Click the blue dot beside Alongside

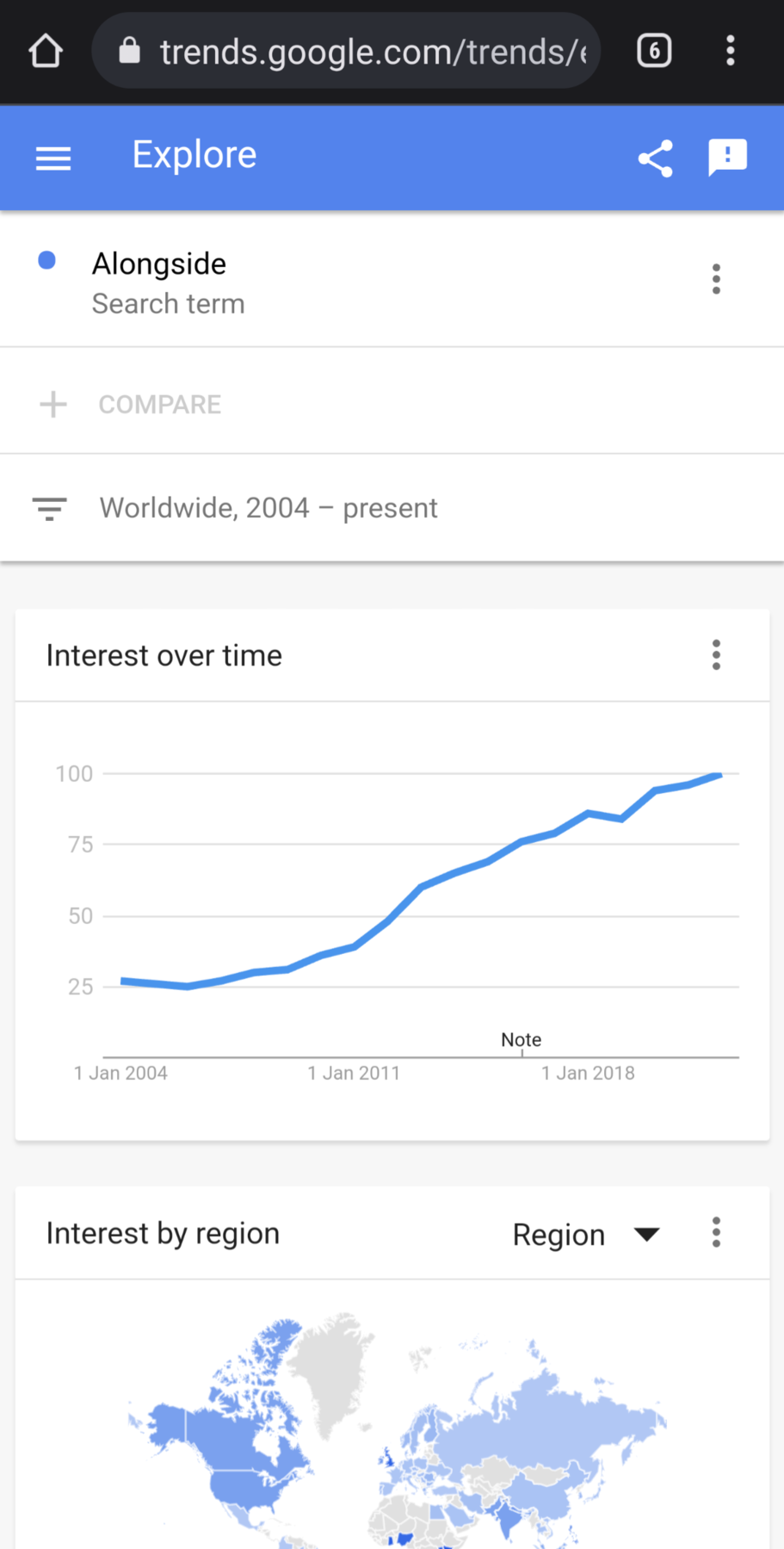tap(47, 261)
